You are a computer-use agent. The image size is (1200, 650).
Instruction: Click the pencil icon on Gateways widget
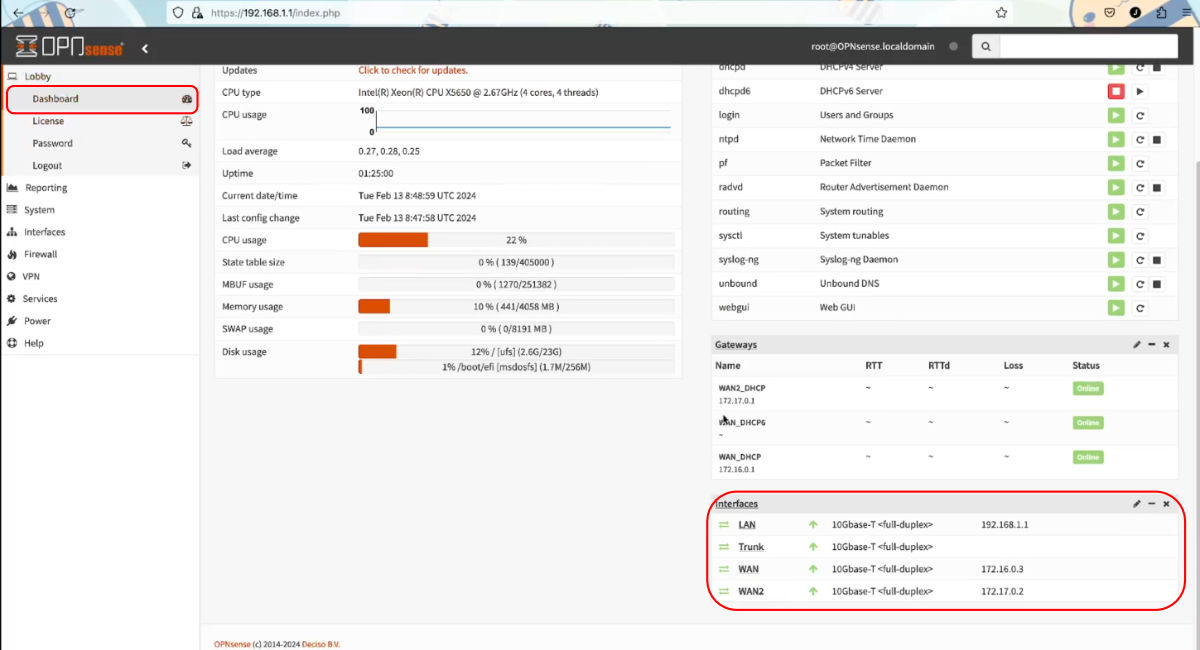pyautogui.click(x=1137, y=345)
